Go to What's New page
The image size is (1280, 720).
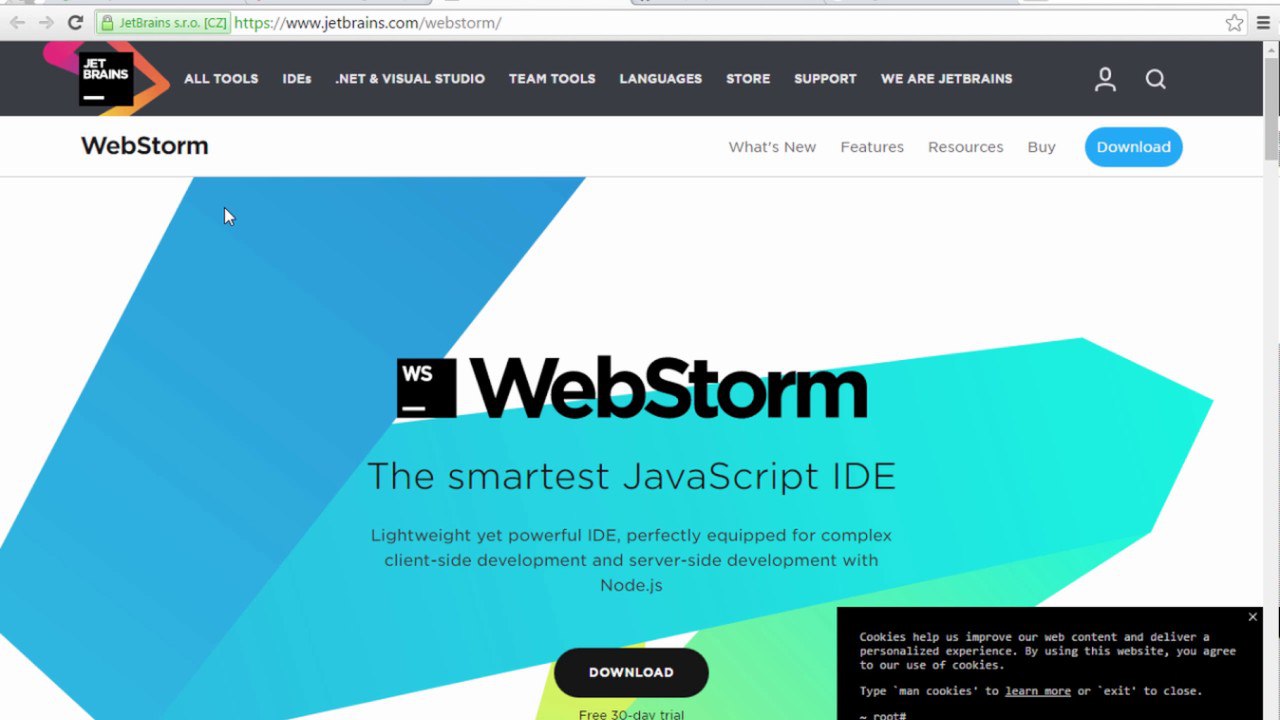point(772,147)
